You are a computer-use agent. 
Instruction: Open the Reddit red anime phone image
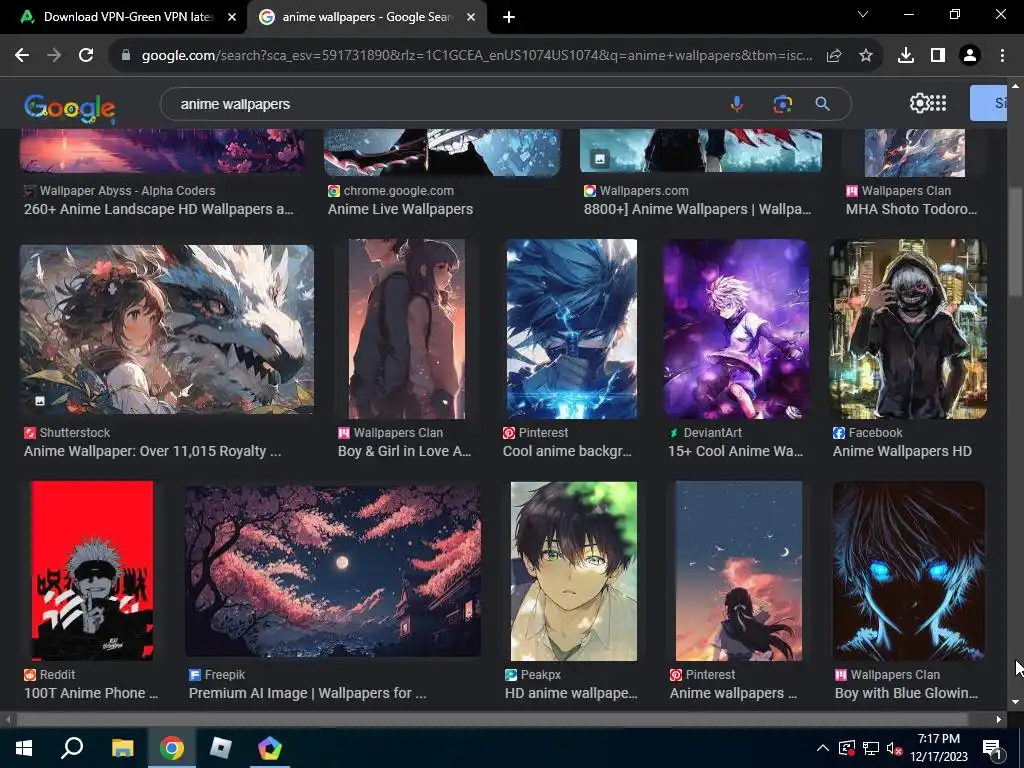tap(92, 571)
